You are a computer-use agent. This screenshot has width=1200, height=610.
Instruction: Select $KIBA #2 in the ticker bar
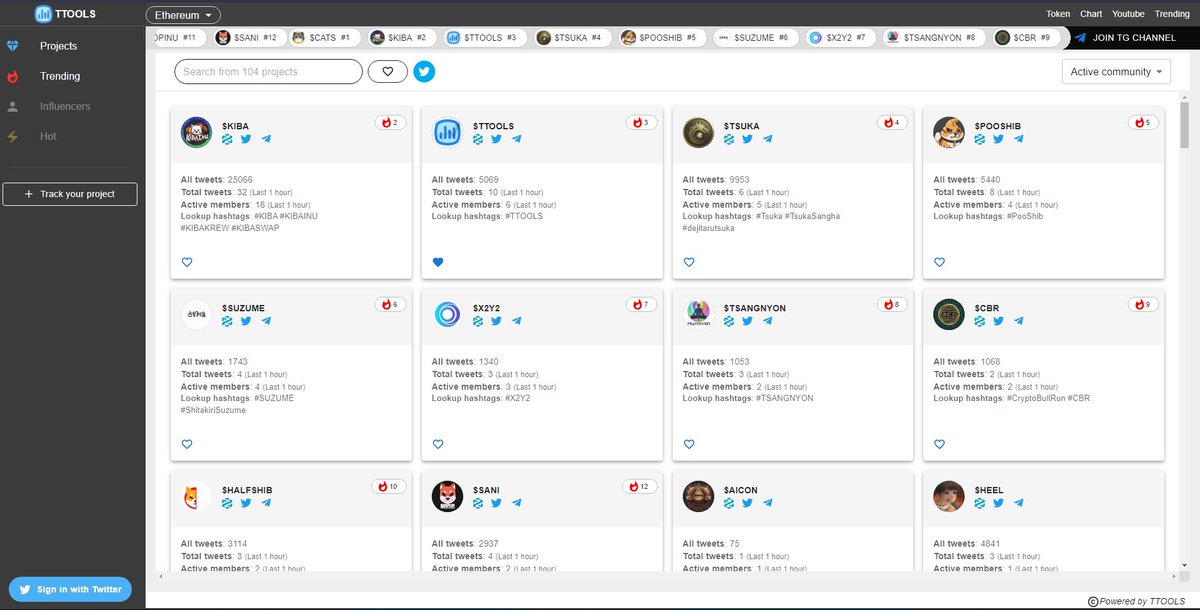(400, 37)
